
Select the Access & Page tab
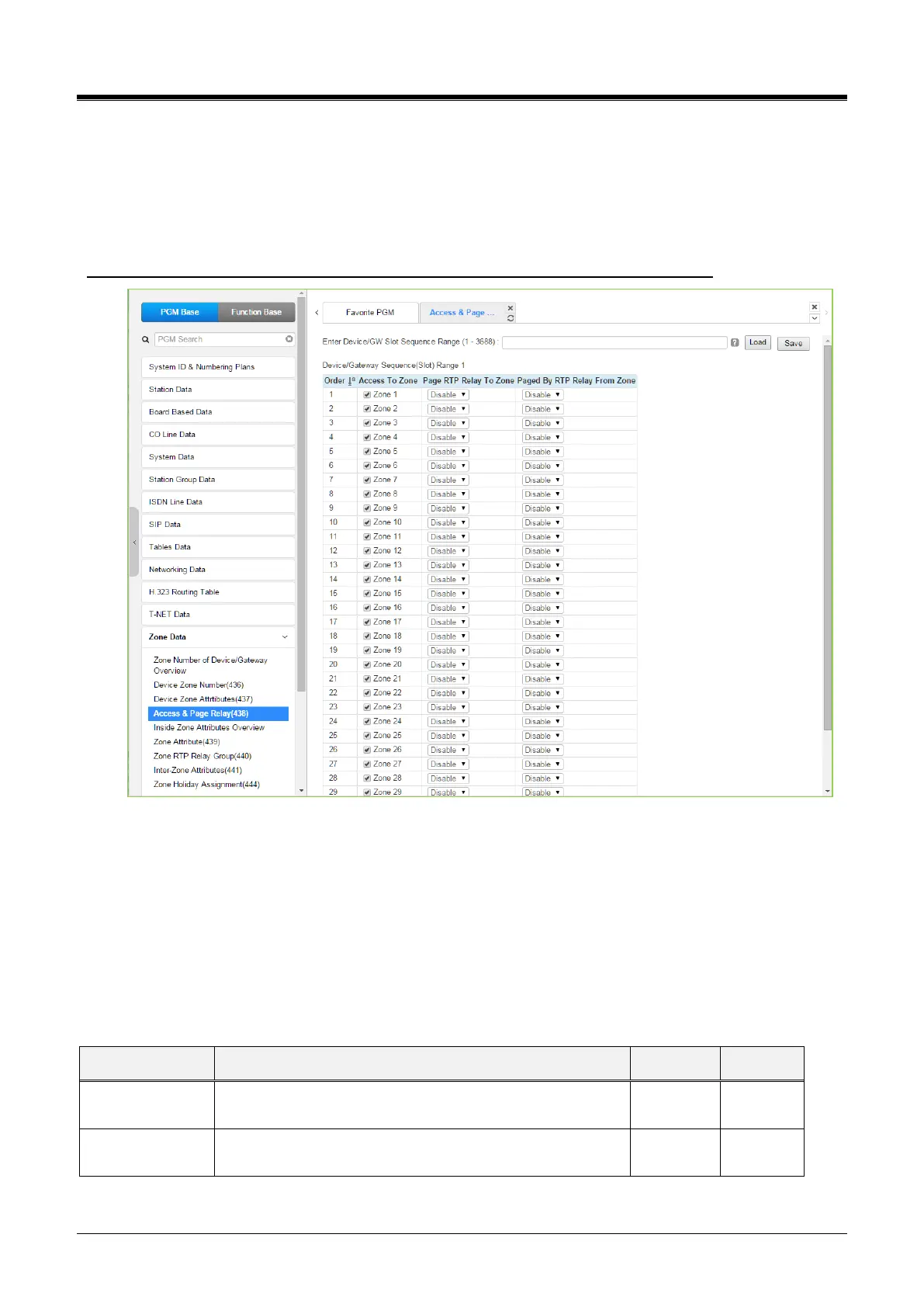coord(462,313)
